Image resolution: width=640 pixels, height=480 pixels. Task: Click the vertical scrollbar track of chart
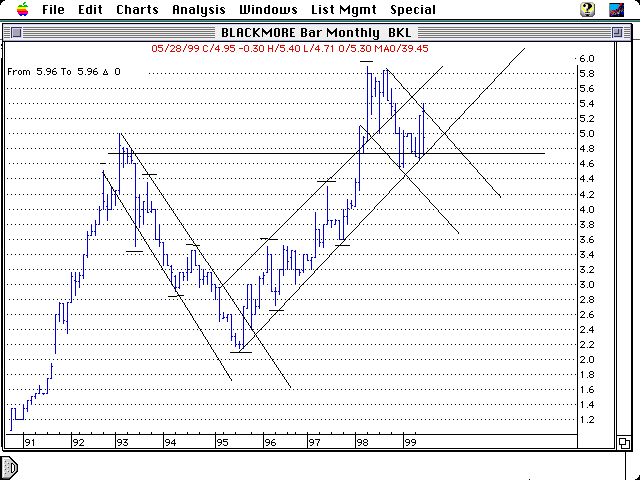[x=623, y=239]
